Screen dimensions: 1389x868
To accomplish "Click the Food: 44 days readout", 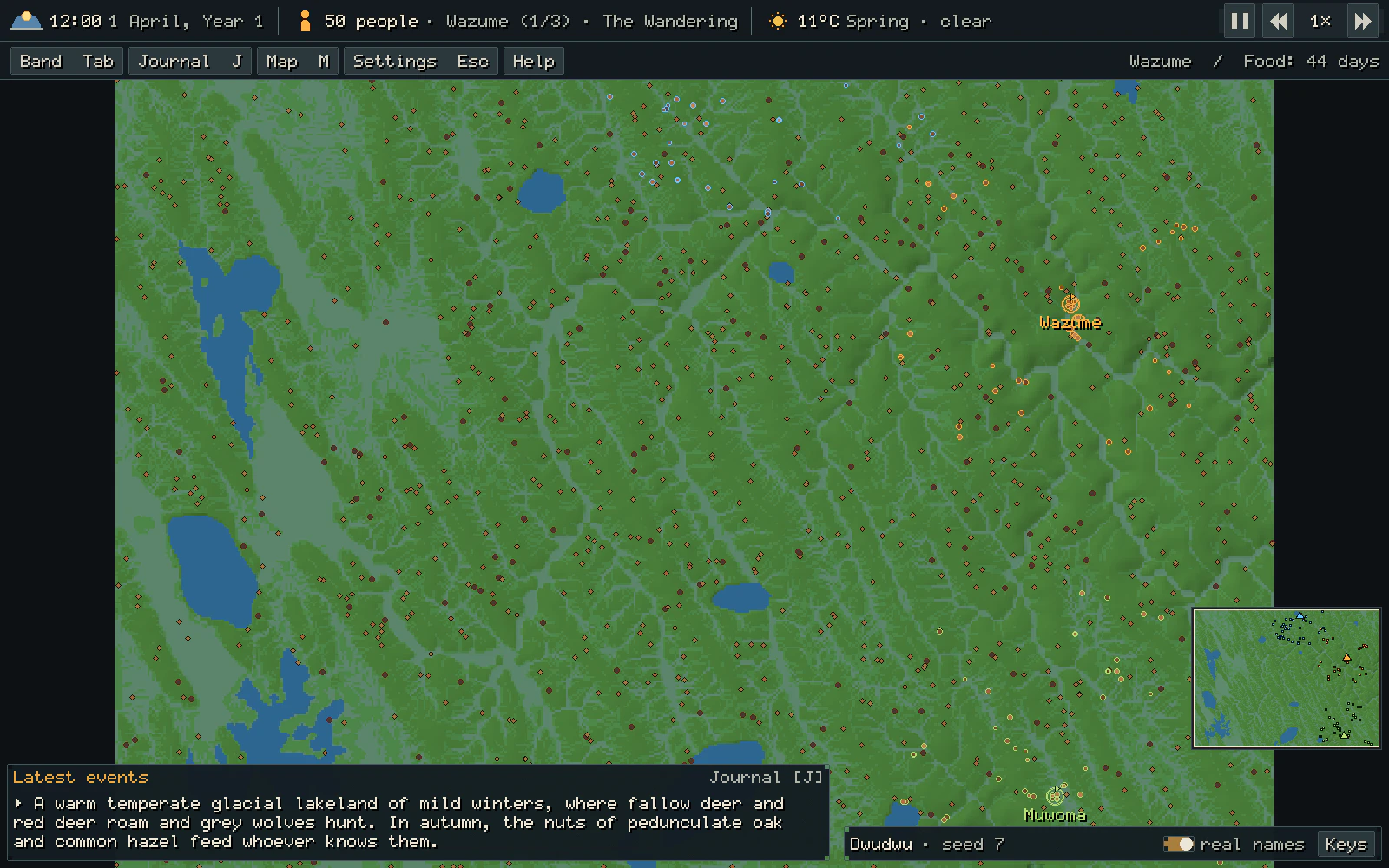I will pos(1311,61).
